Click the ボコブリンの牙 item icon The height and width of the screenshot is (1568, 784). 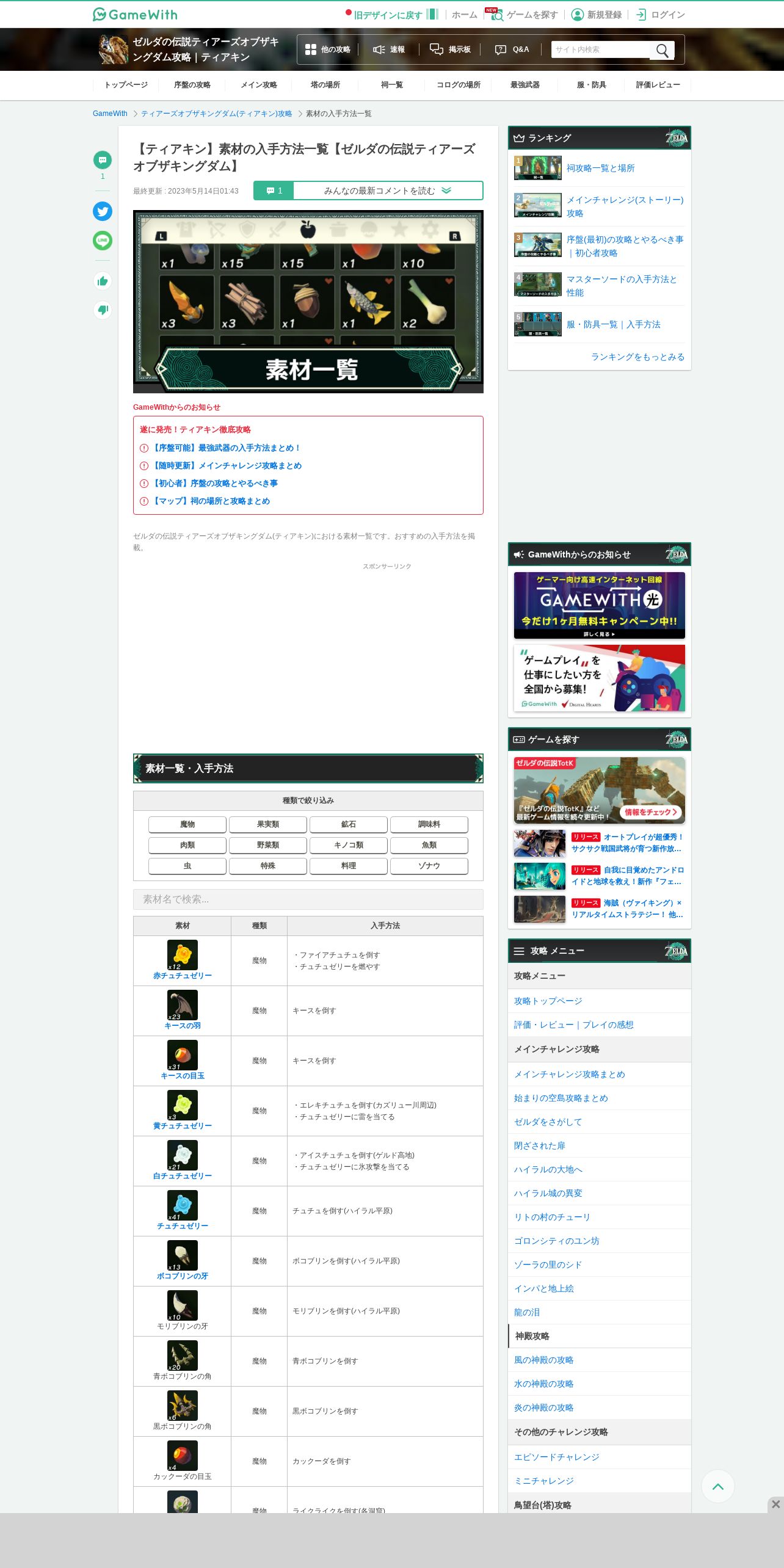coord(183,1255)
